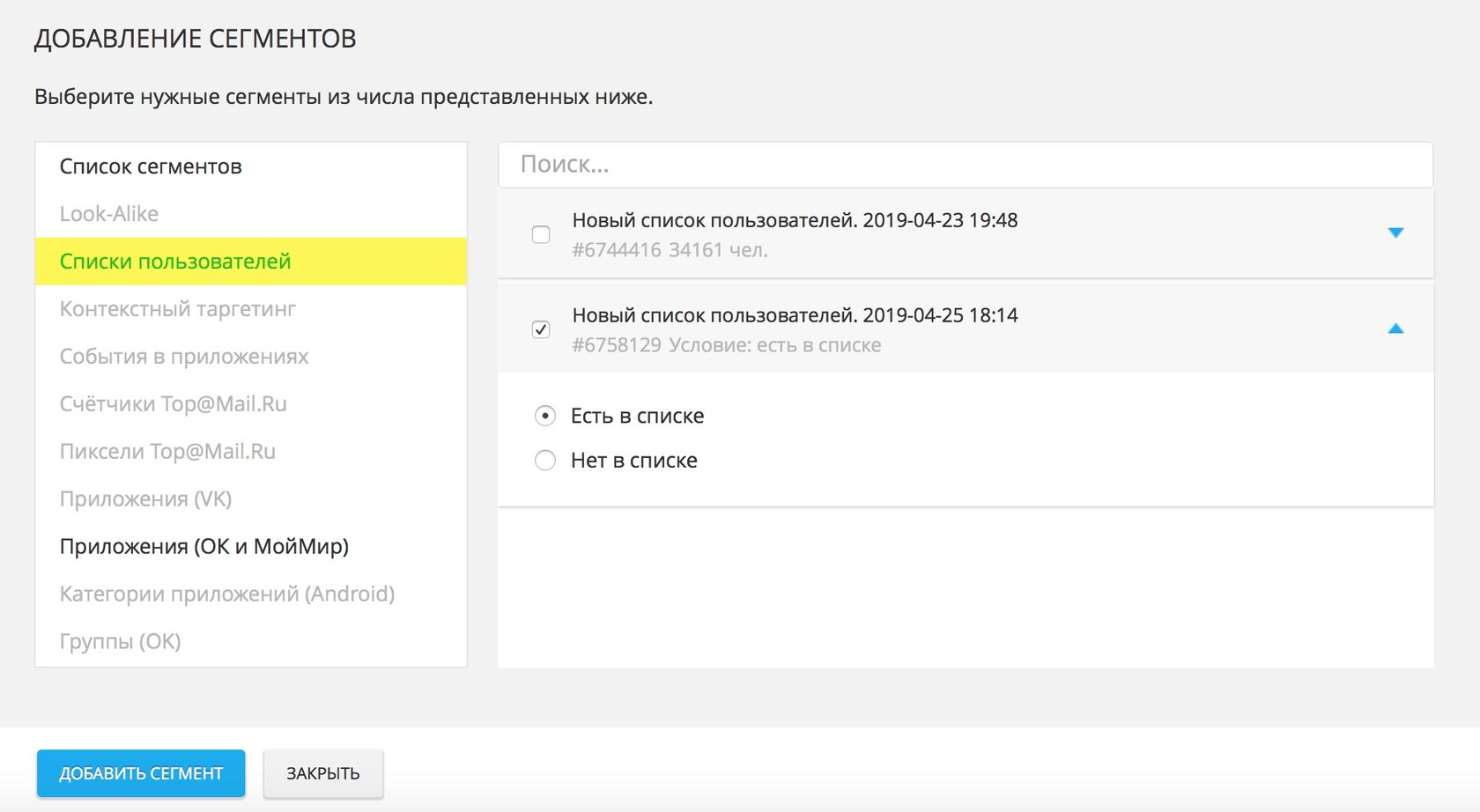Open 'Пиксели Top@Mail.Ru' category
Viewport: 1480px width, 812px height.
pyautogui.click(x=167, y=452)
